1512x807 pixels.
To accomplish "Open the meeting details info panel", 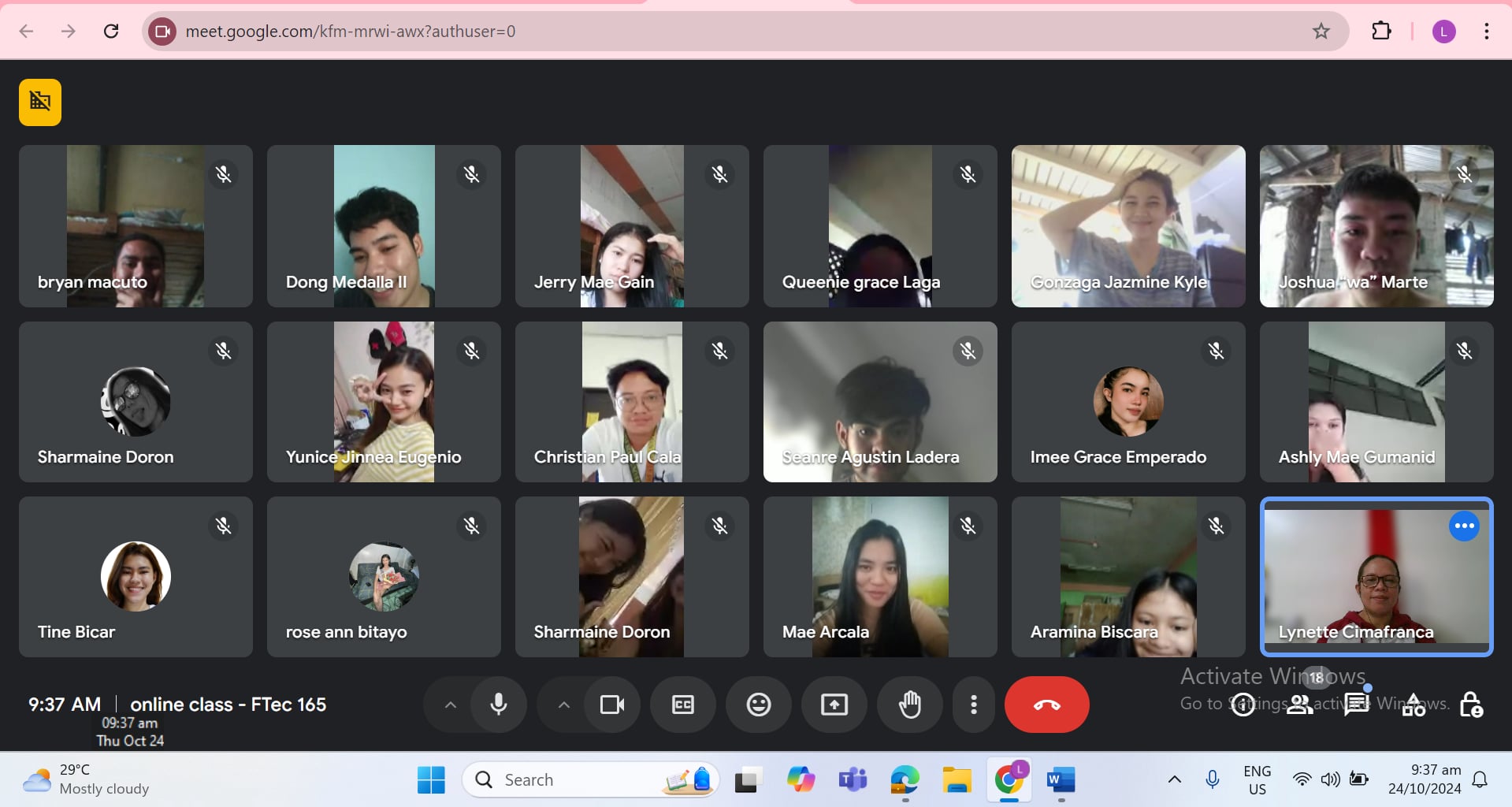I will pyautogui.click(x=1243, y=704).
